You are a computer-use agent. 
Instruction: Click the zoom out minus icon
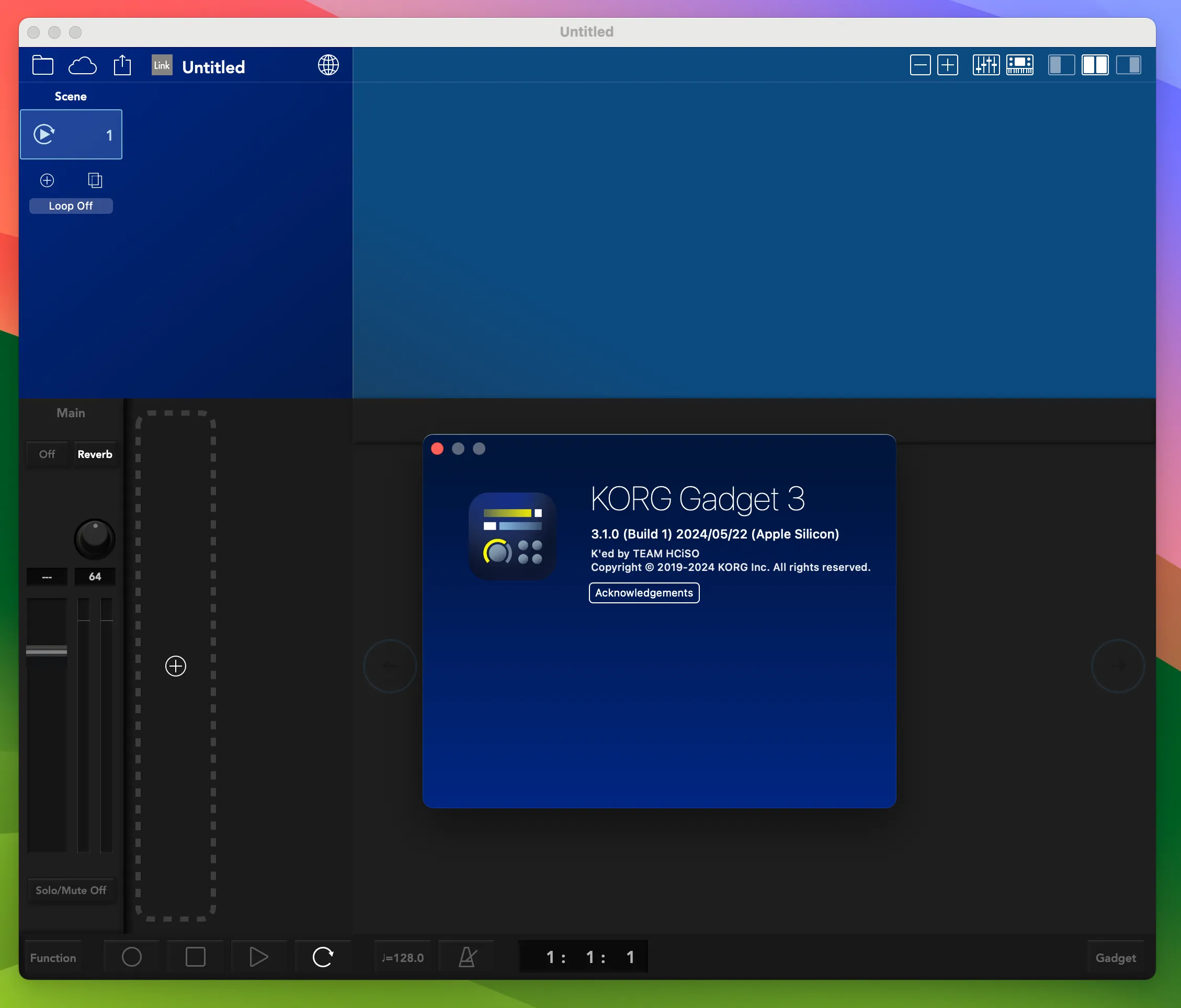click(920, 65)
